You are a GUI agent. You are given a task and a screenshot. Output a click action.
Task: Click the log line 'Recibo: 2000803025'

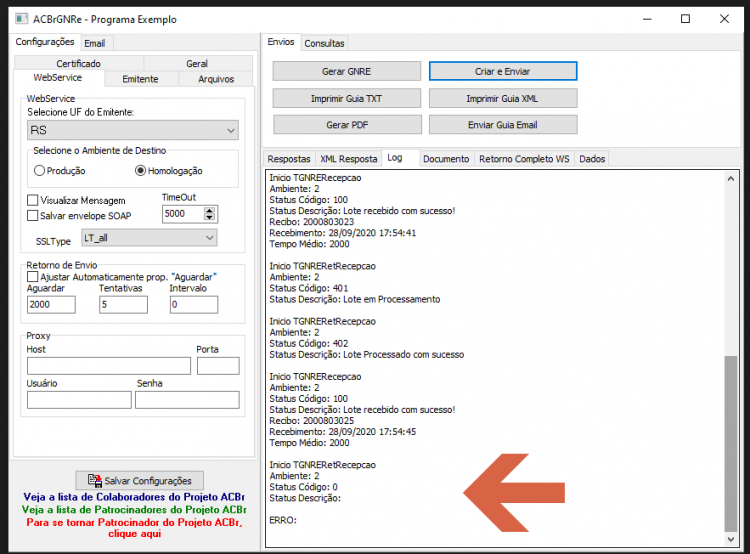312,421
